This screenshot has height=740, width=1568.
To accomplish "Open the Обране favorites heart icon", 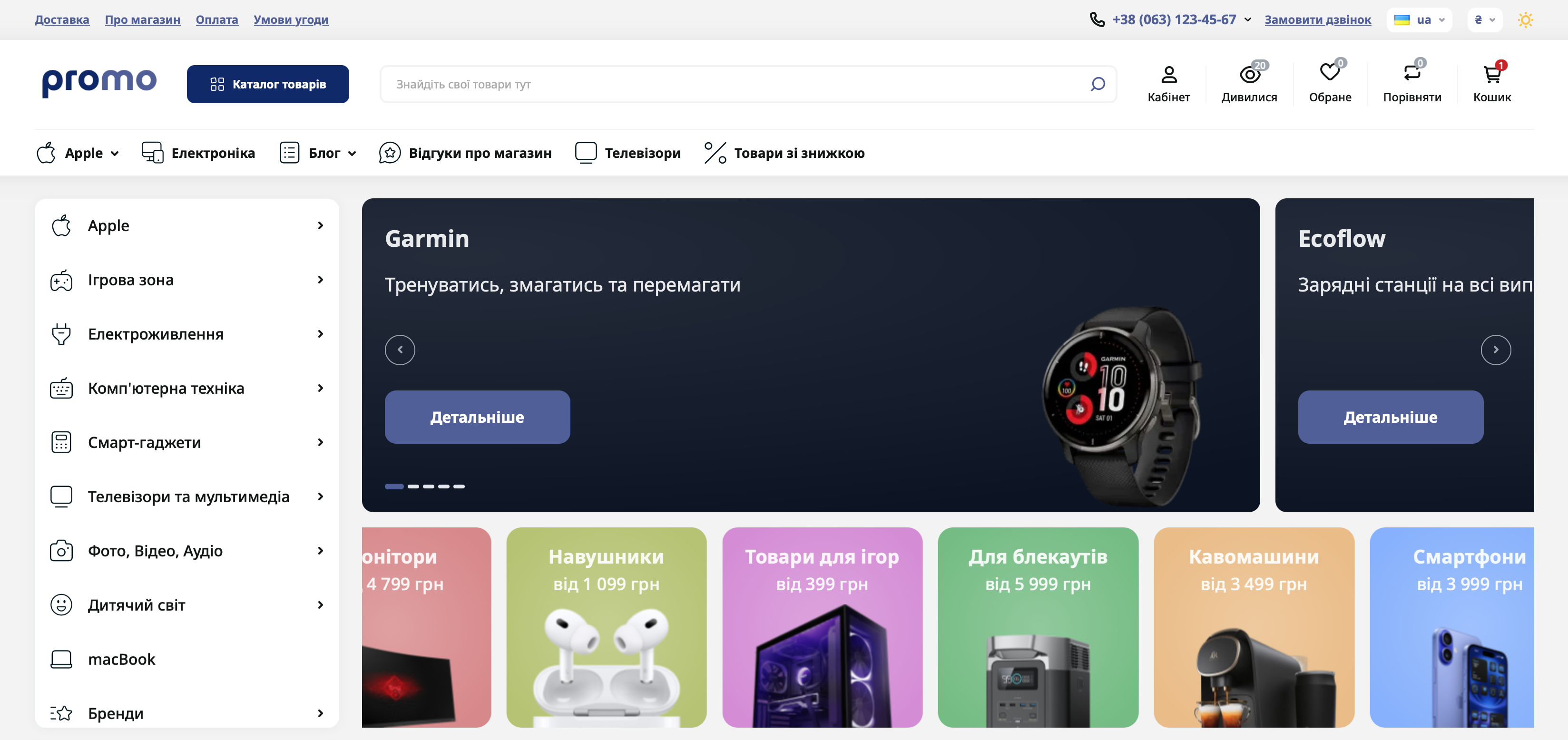I will click(x=1329, y=73).
